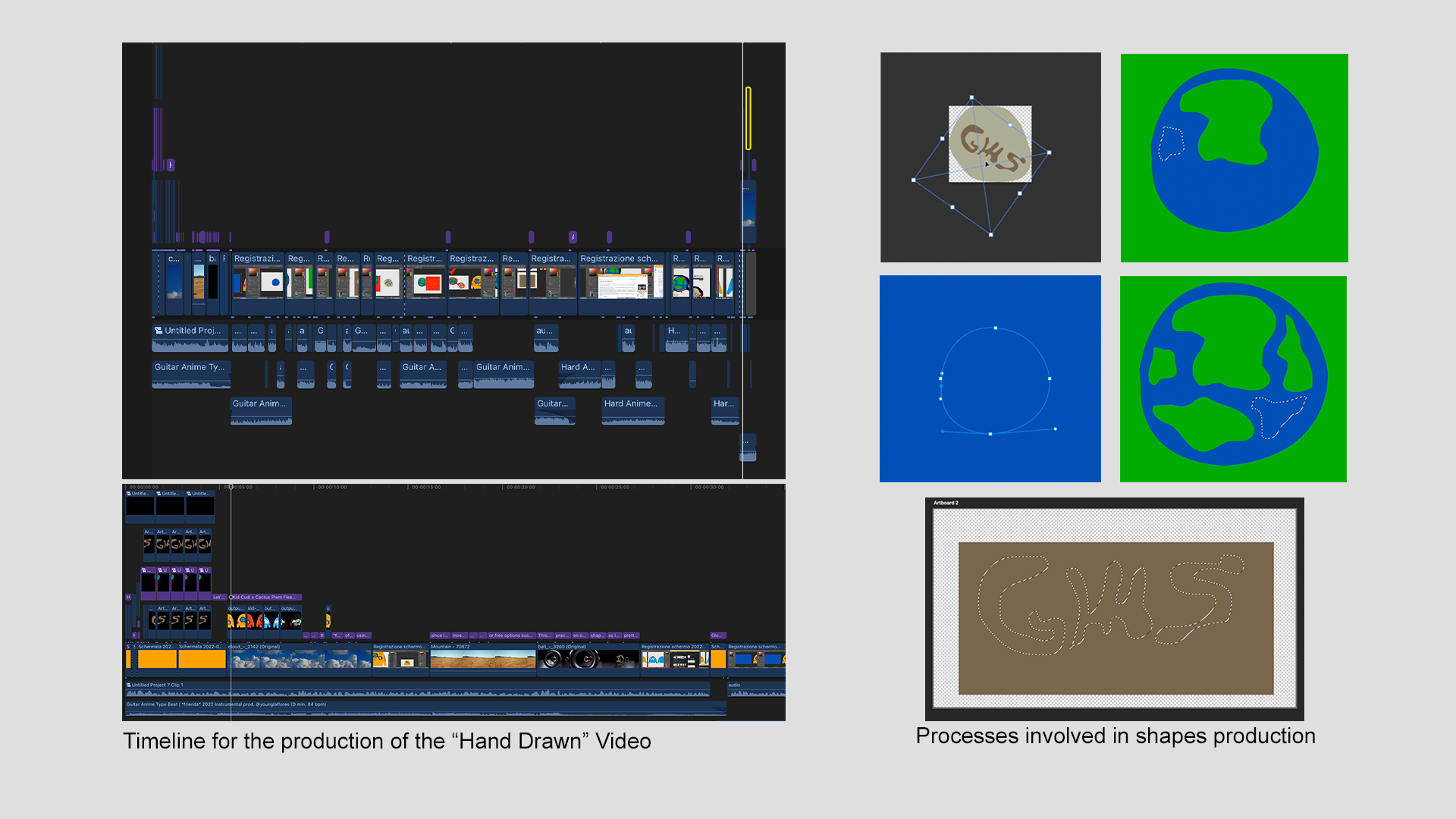Select the 'Hard Anime...' audio clip
1456x819 pixels.
633,411
